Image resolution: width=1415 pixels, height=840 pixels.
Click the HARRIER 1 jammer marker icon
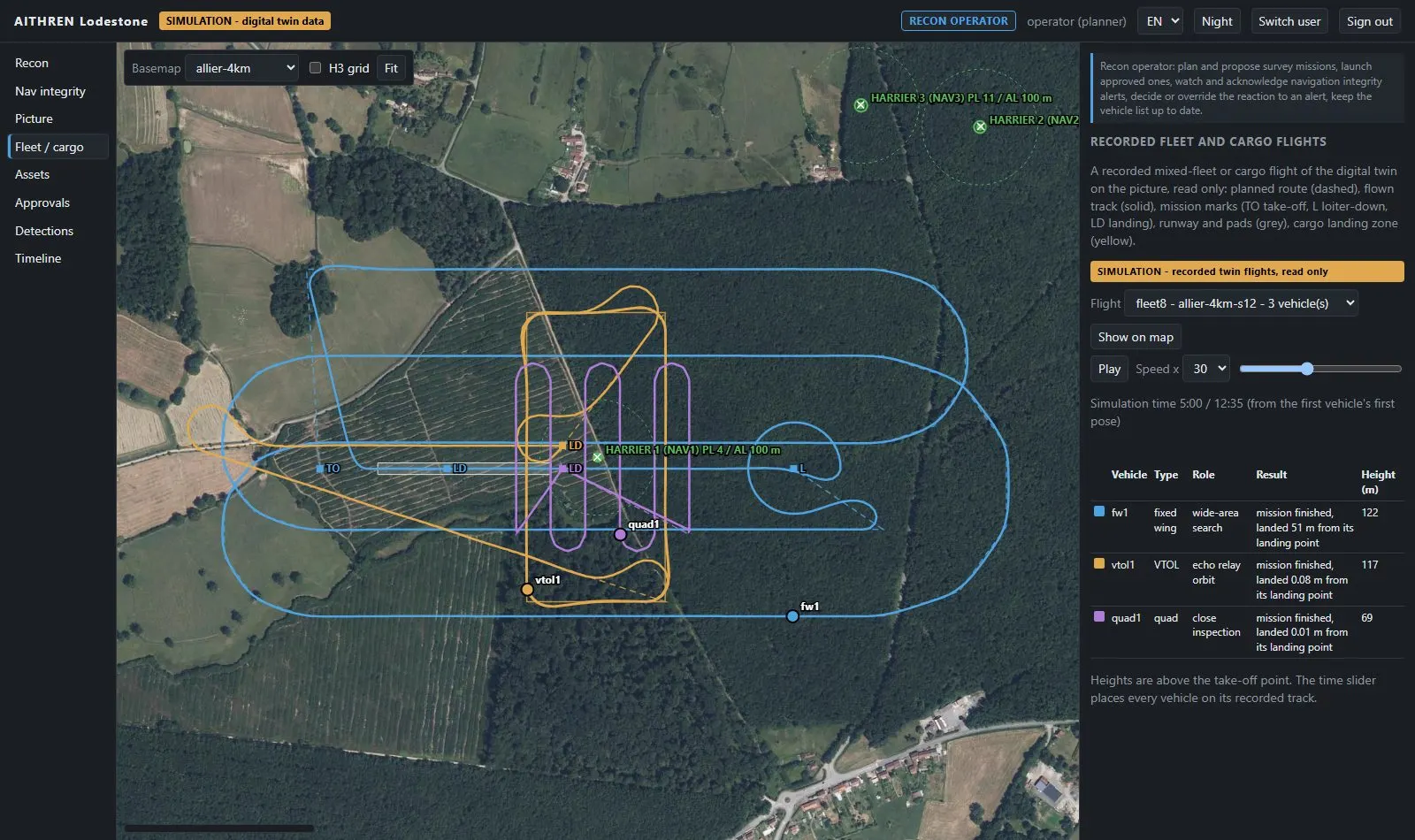click(597, 457)
